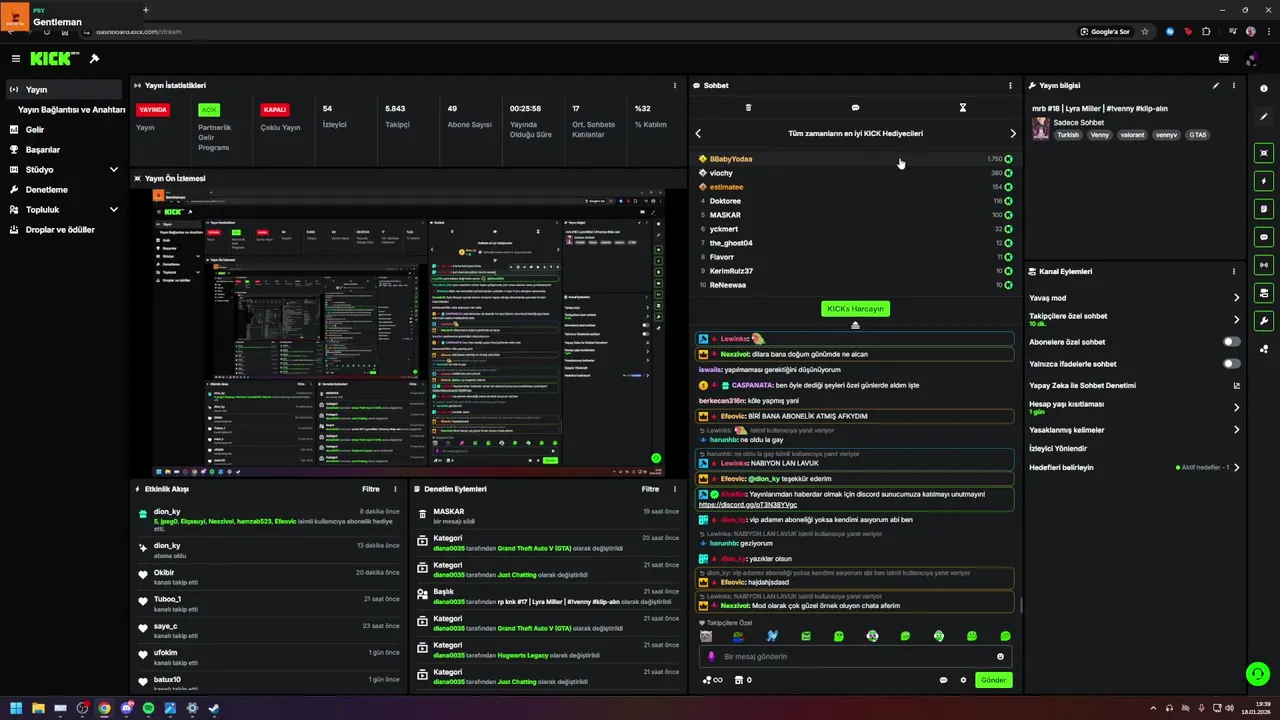
Task: Click note widget icon in right sidebar
Action: point(1264,209)
